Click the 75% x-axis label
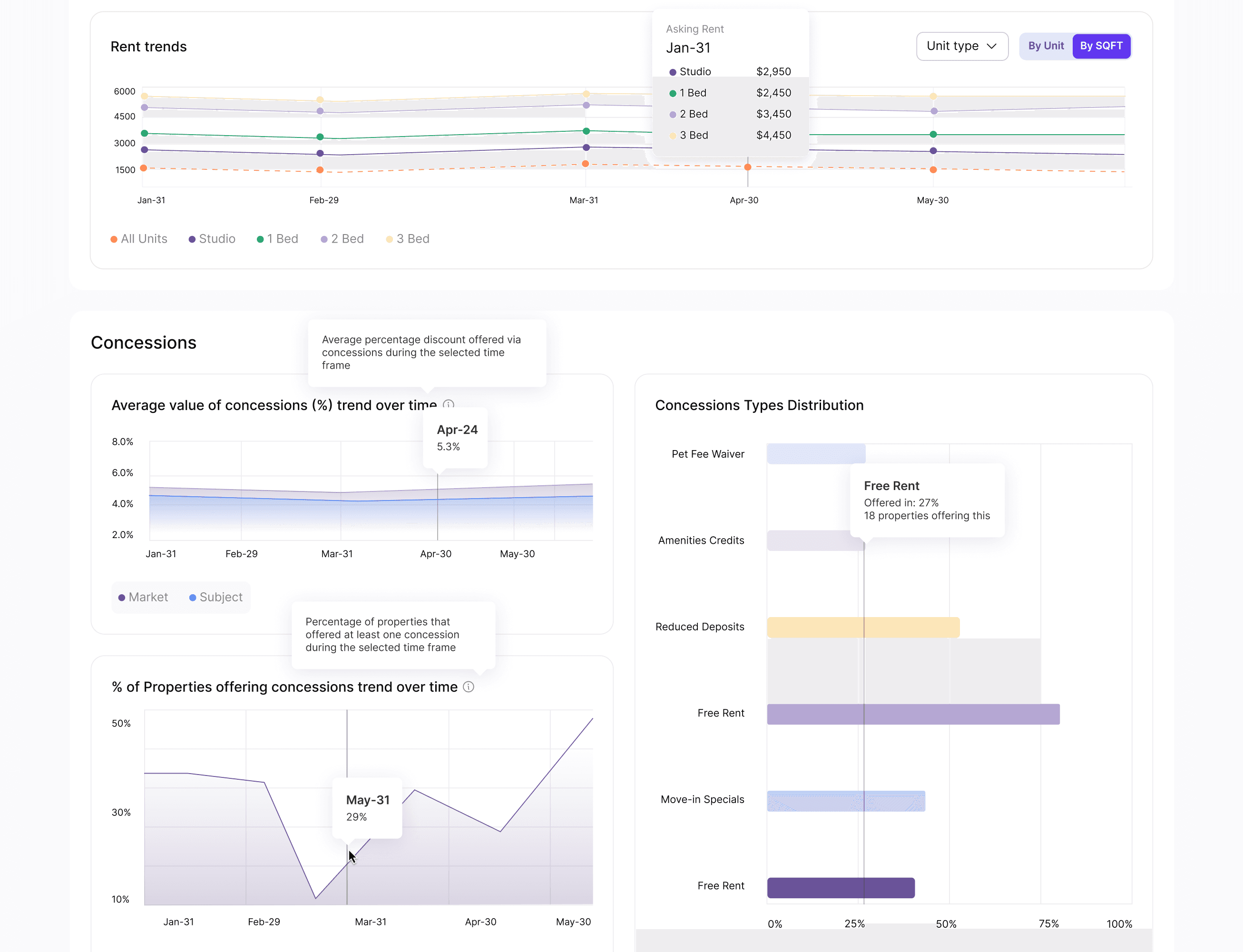Viewport: 1243px width, 952px height. pos(1048,924)
